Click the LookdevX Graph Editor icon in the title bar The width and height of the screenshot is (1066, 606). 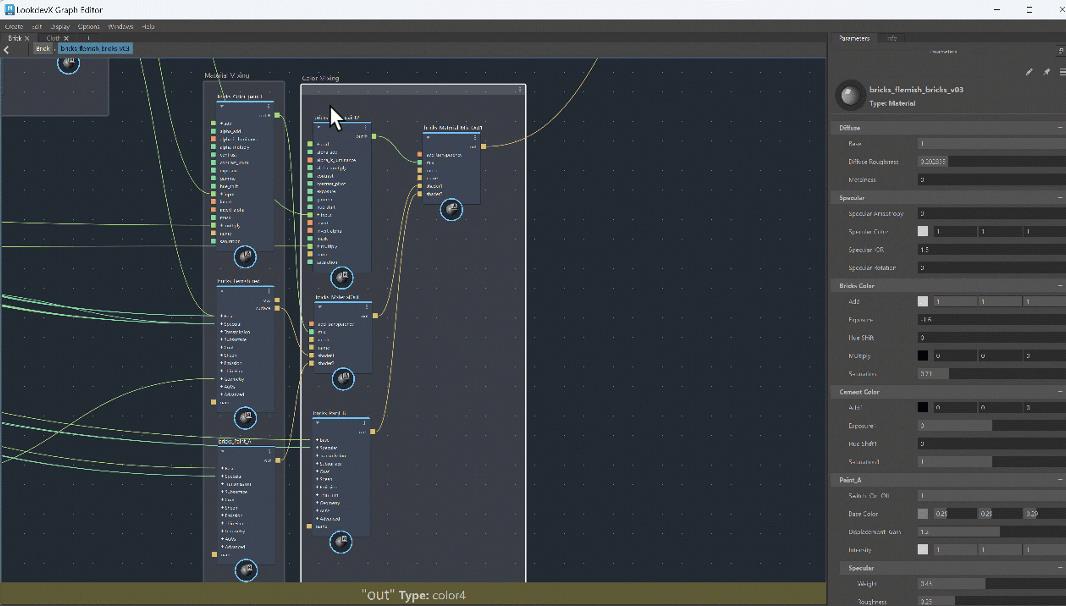(x=8, y=9)
